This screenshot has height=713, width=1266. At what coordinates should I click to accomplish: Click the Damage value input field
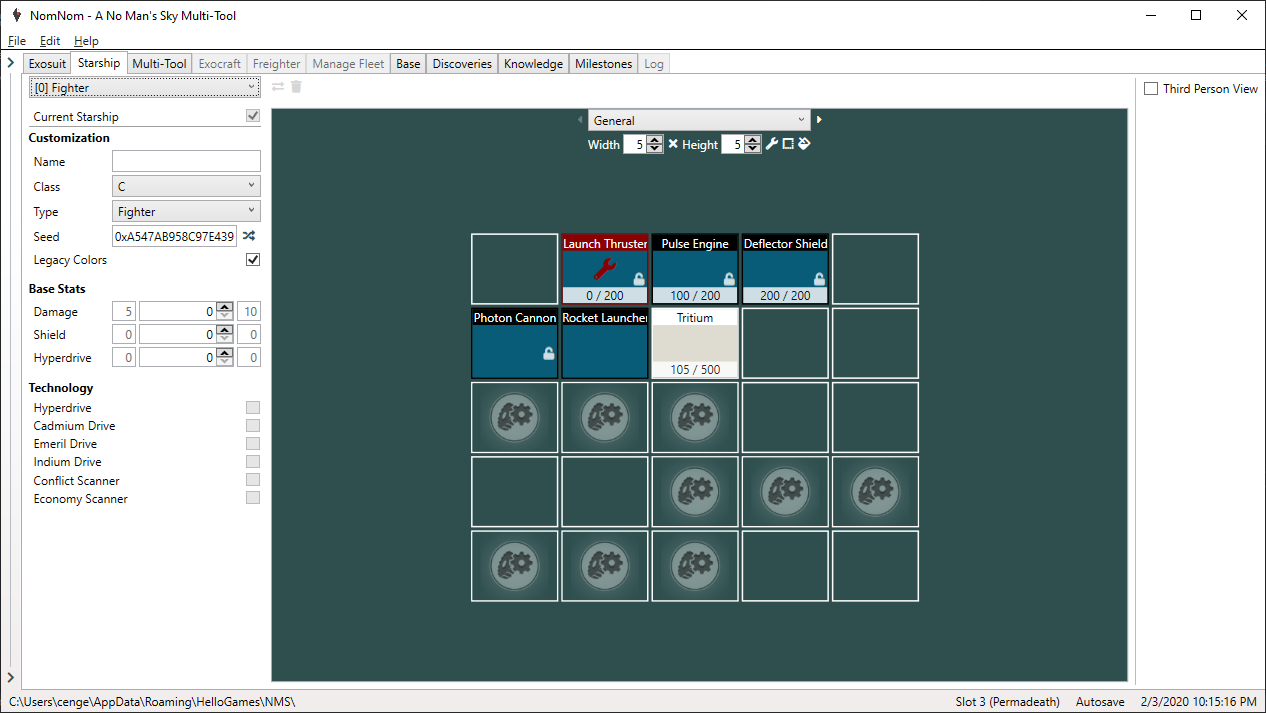tap(178, 312)
